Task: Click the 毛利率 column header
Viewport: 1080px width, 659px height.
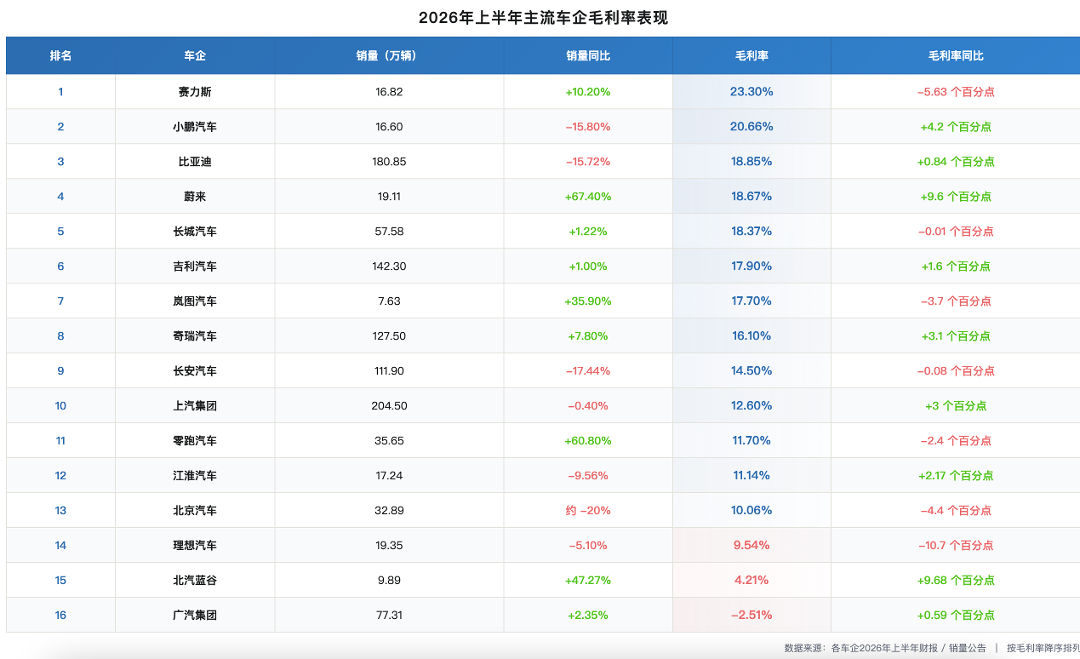Action: tap(751, 56)
